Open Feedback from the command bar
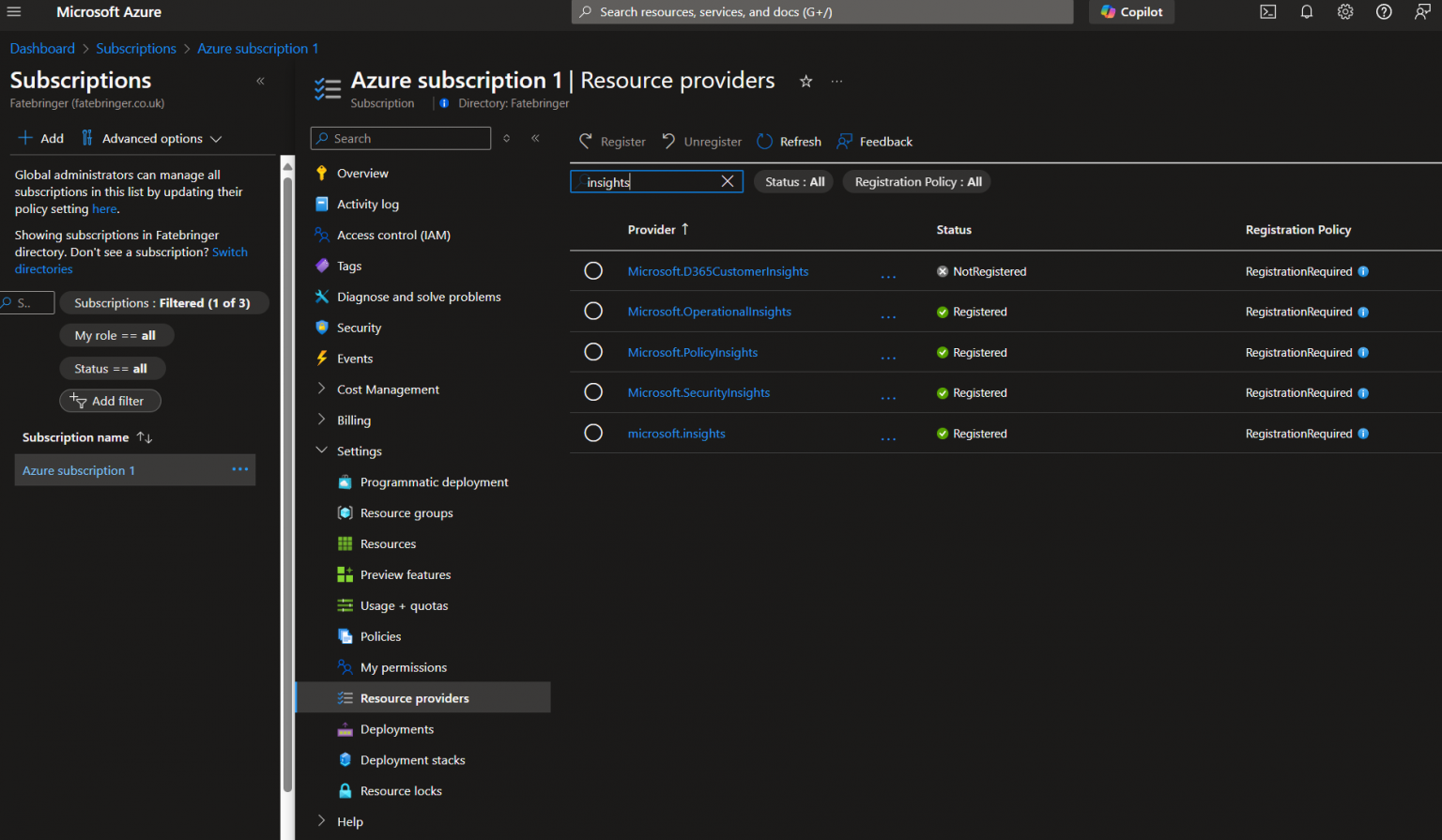The height and width of the screenshot is (840, 1442). pyautogui.click(x=874, y=141)
